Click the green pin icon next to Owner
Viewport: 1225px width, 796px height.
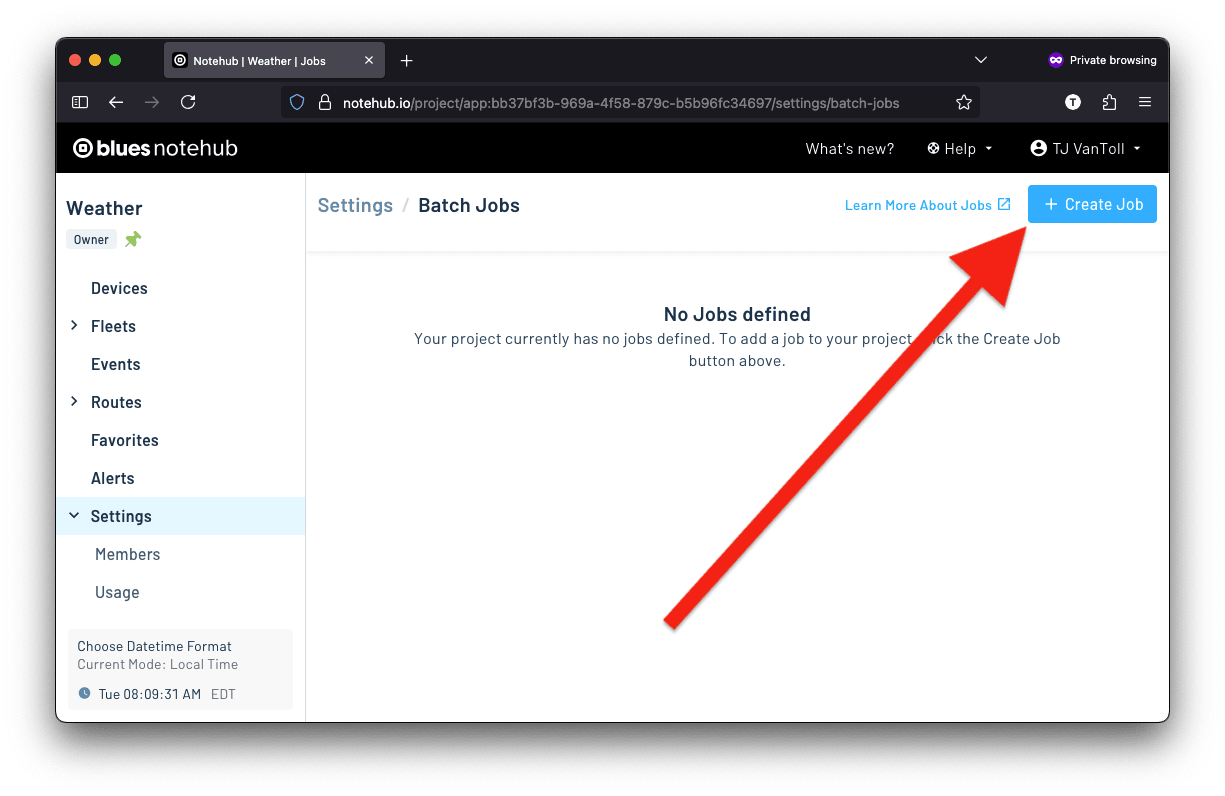[x=133, y=239]
